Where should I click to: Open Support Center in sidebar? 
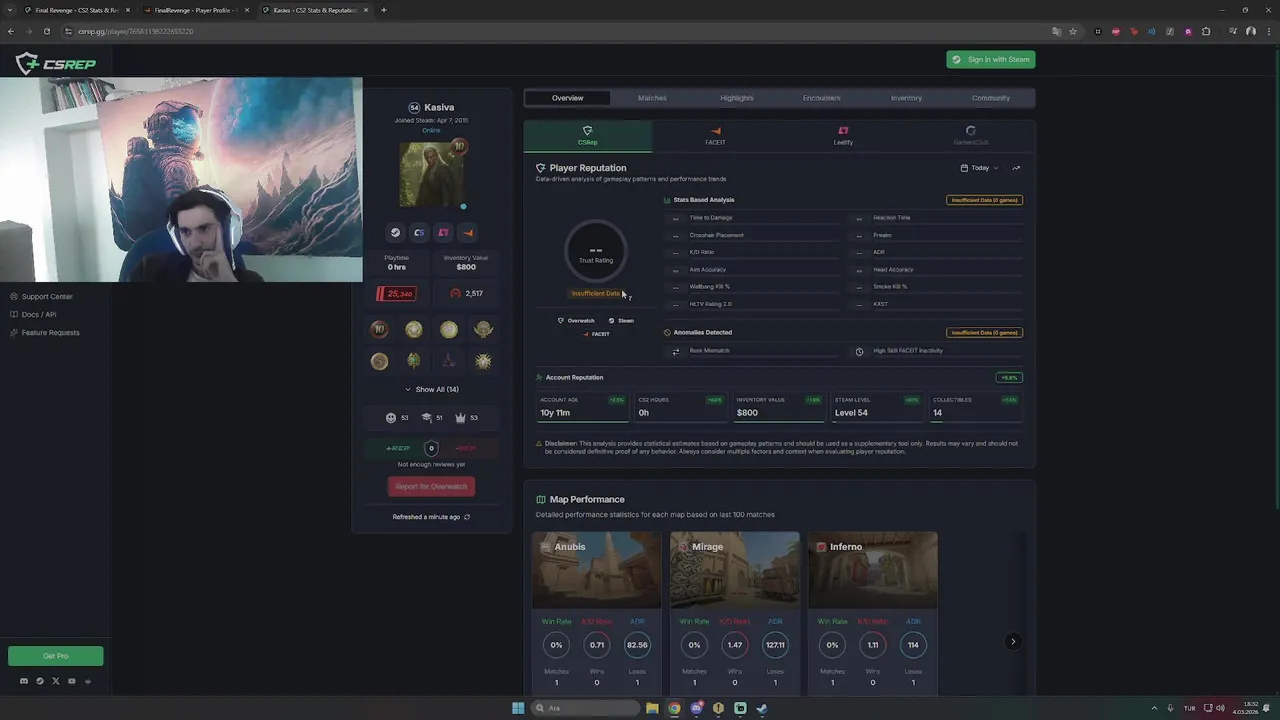pos(41,296)
